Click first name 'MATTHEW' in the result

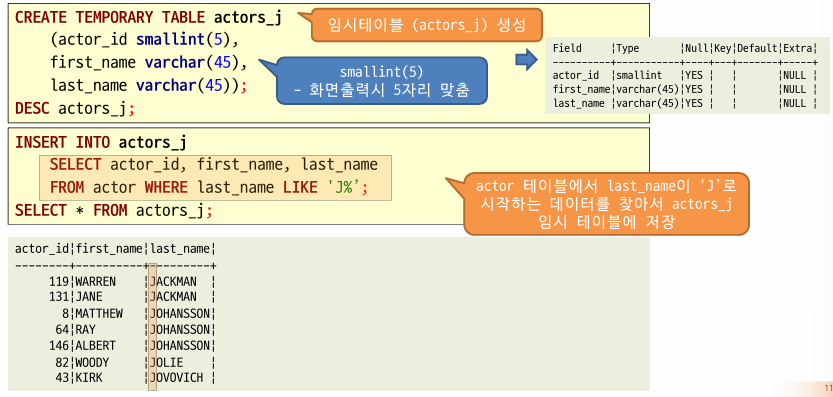click(99, 314)
